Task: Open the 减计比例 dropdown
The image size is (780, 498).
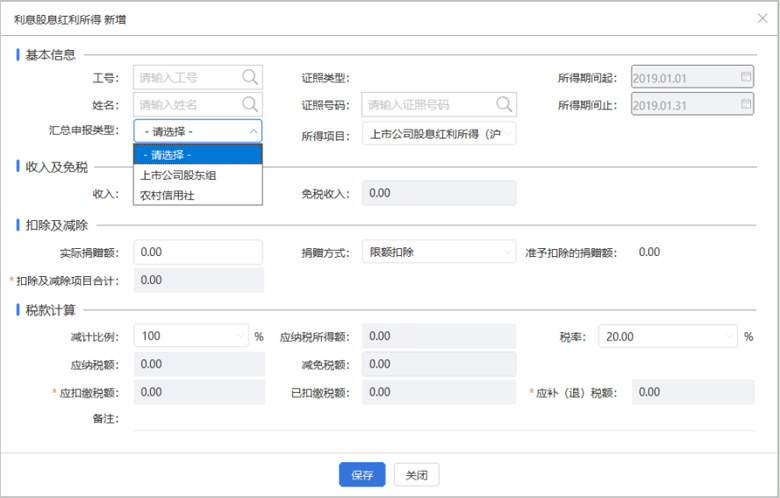Action: (241, 337)
